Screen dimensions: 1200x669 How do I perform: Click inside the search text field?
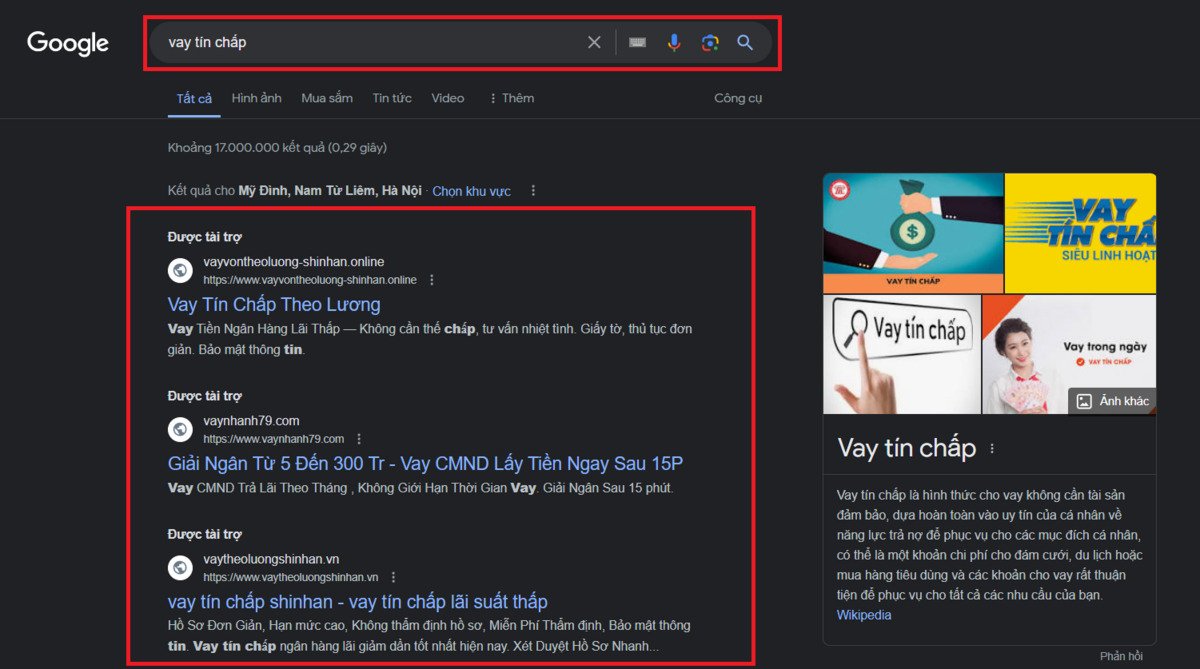(x=370, y=42)
